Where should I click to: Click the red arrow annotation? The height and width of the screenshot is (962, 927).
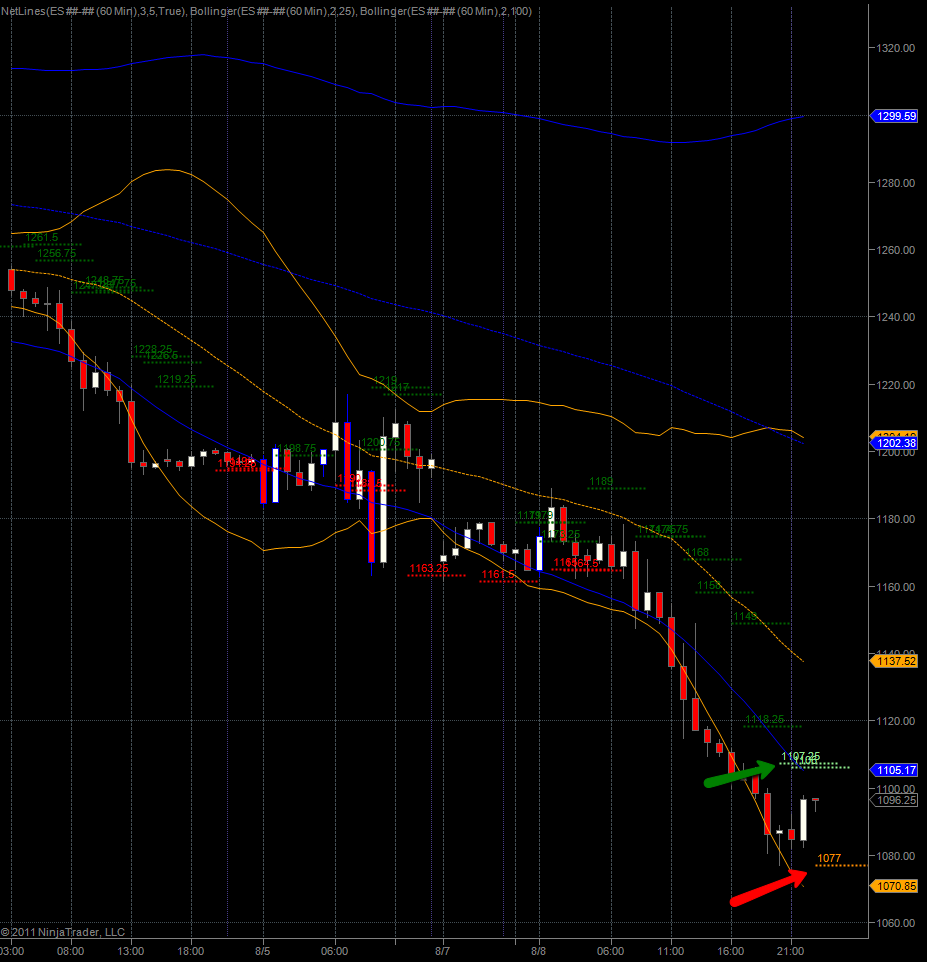768,888
